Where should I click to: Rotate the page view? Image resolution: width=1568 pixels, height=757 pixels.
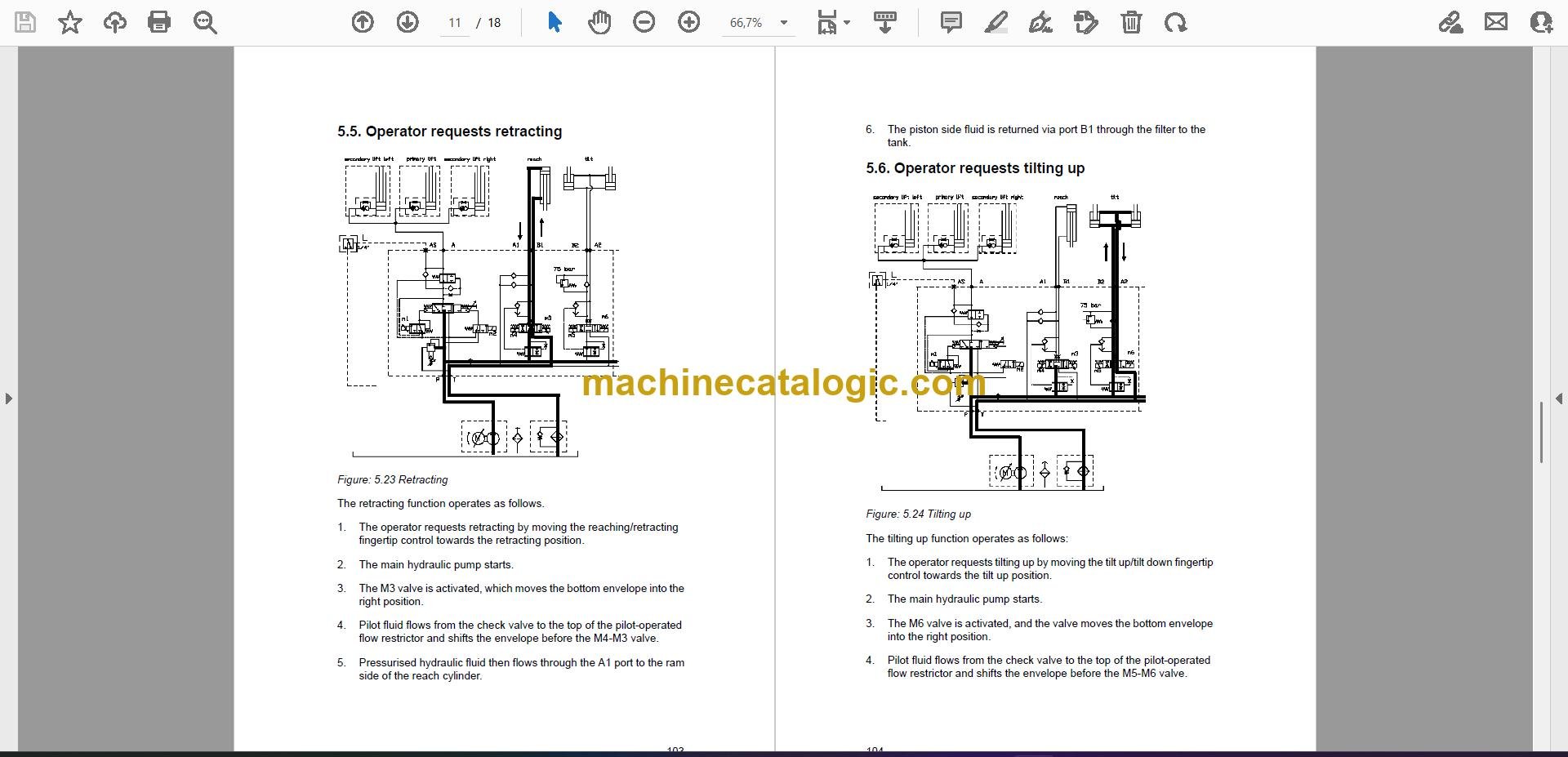point(1176,23)
